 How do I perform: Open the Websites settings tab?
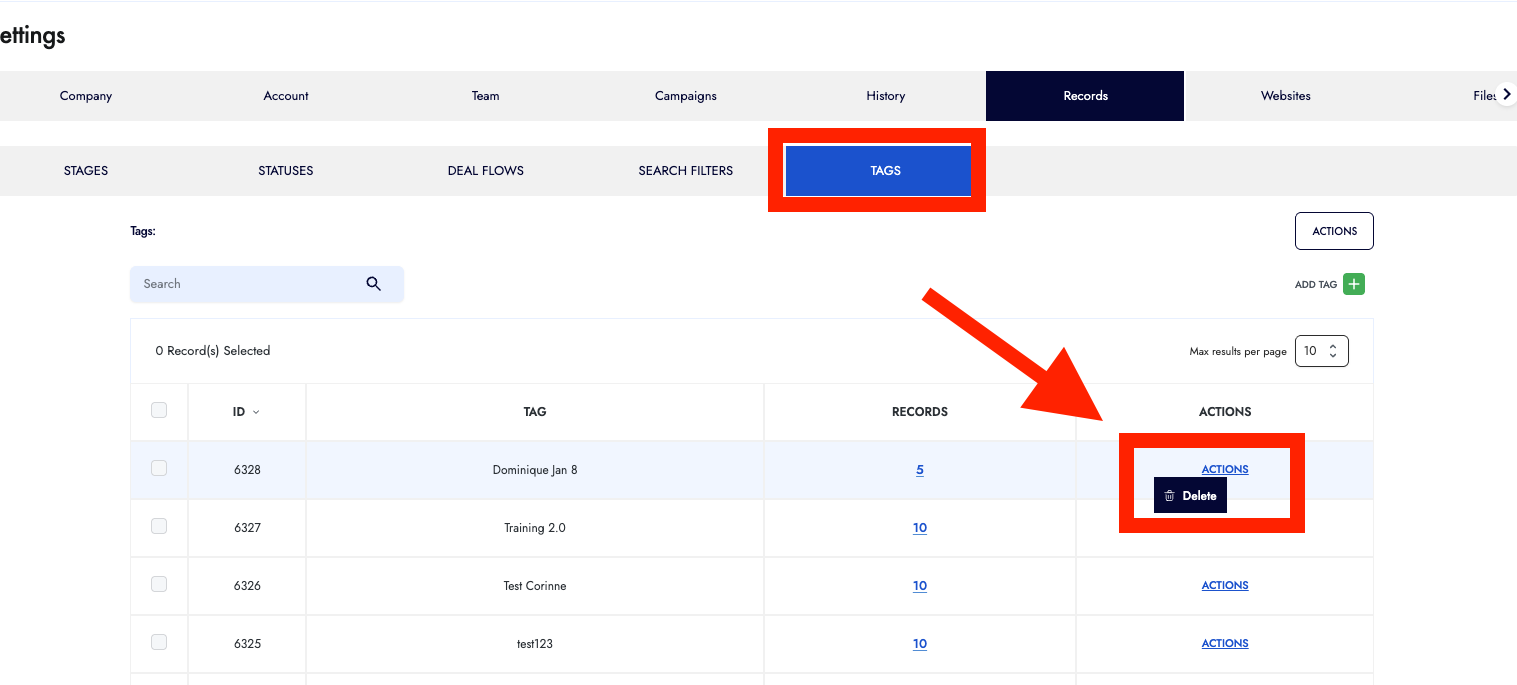(1285, 96)
